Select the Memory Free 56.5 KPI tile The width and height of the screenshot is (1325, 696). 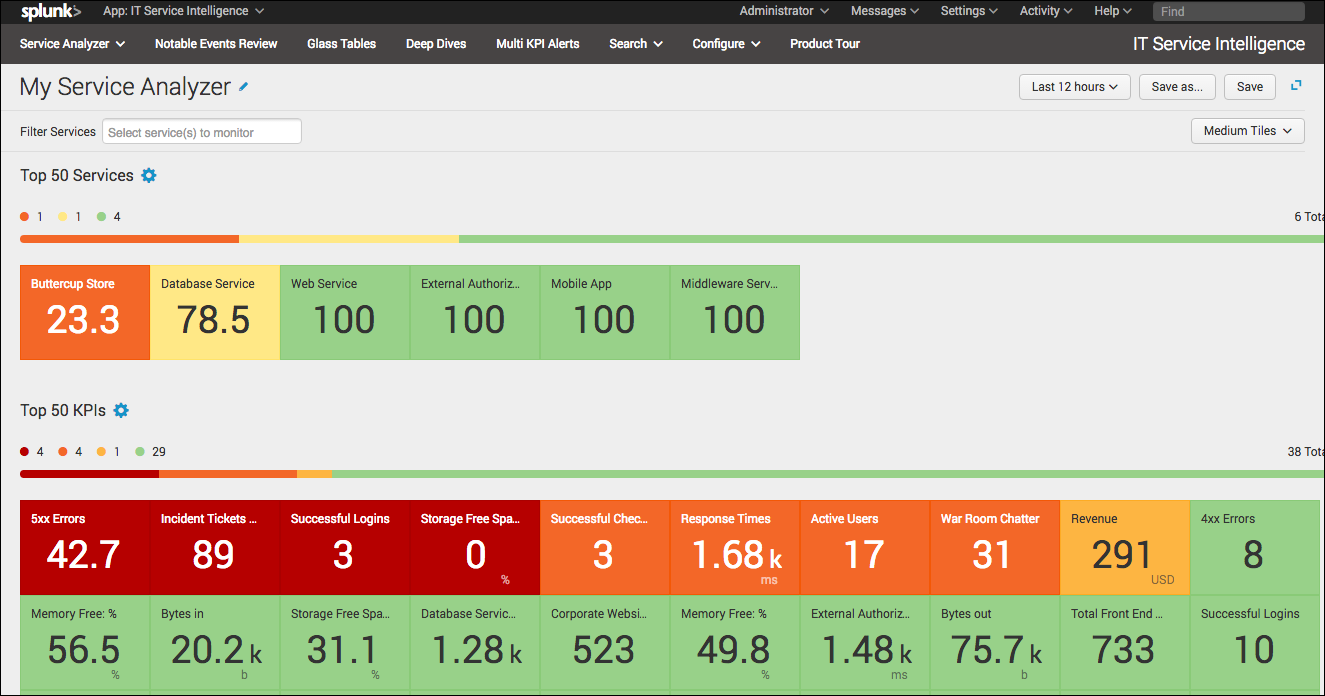85,642
